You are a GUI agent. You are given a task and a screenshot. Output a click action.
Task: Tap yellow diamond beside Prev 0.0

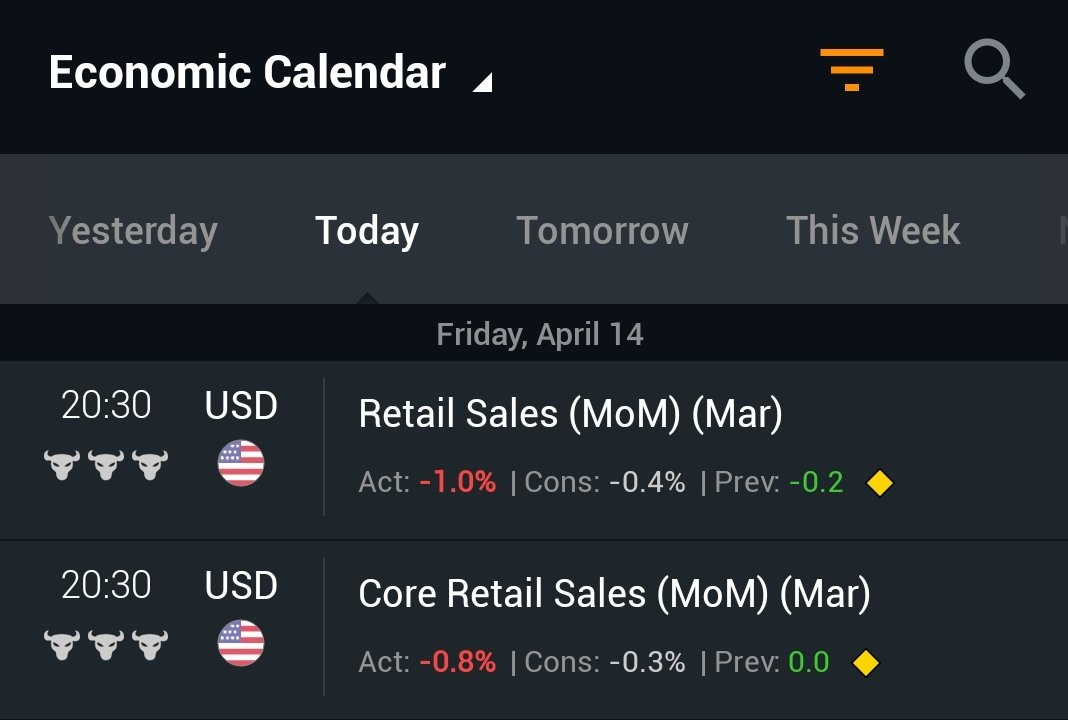pos(865,662)
